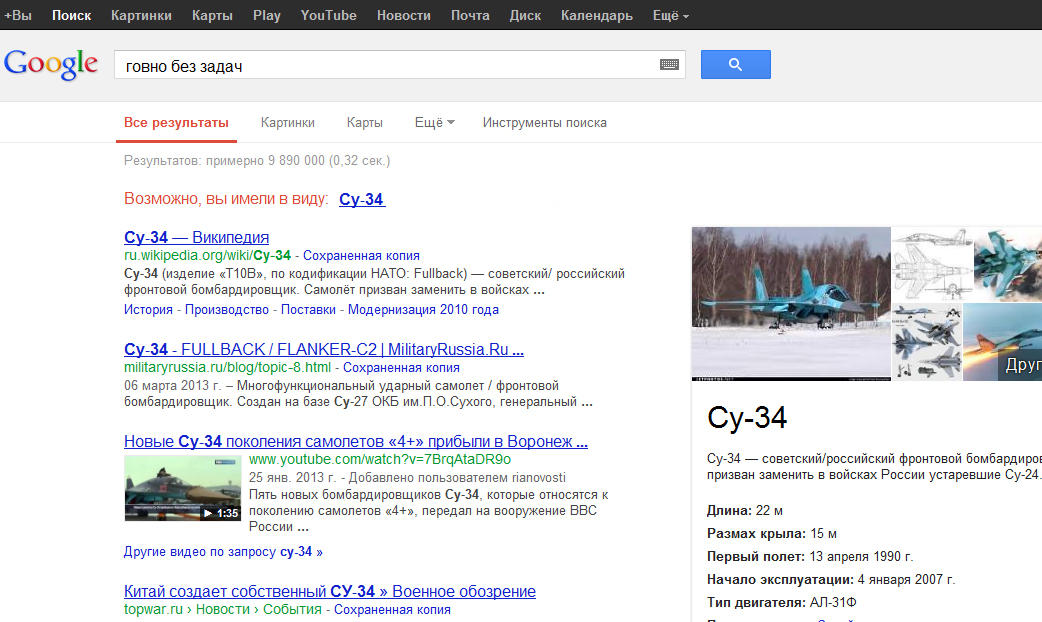The image size is (1042, 622).
Task: Click the Су-34 knowledge panel title
Action: pyautogui.click(x=747, y=418)
